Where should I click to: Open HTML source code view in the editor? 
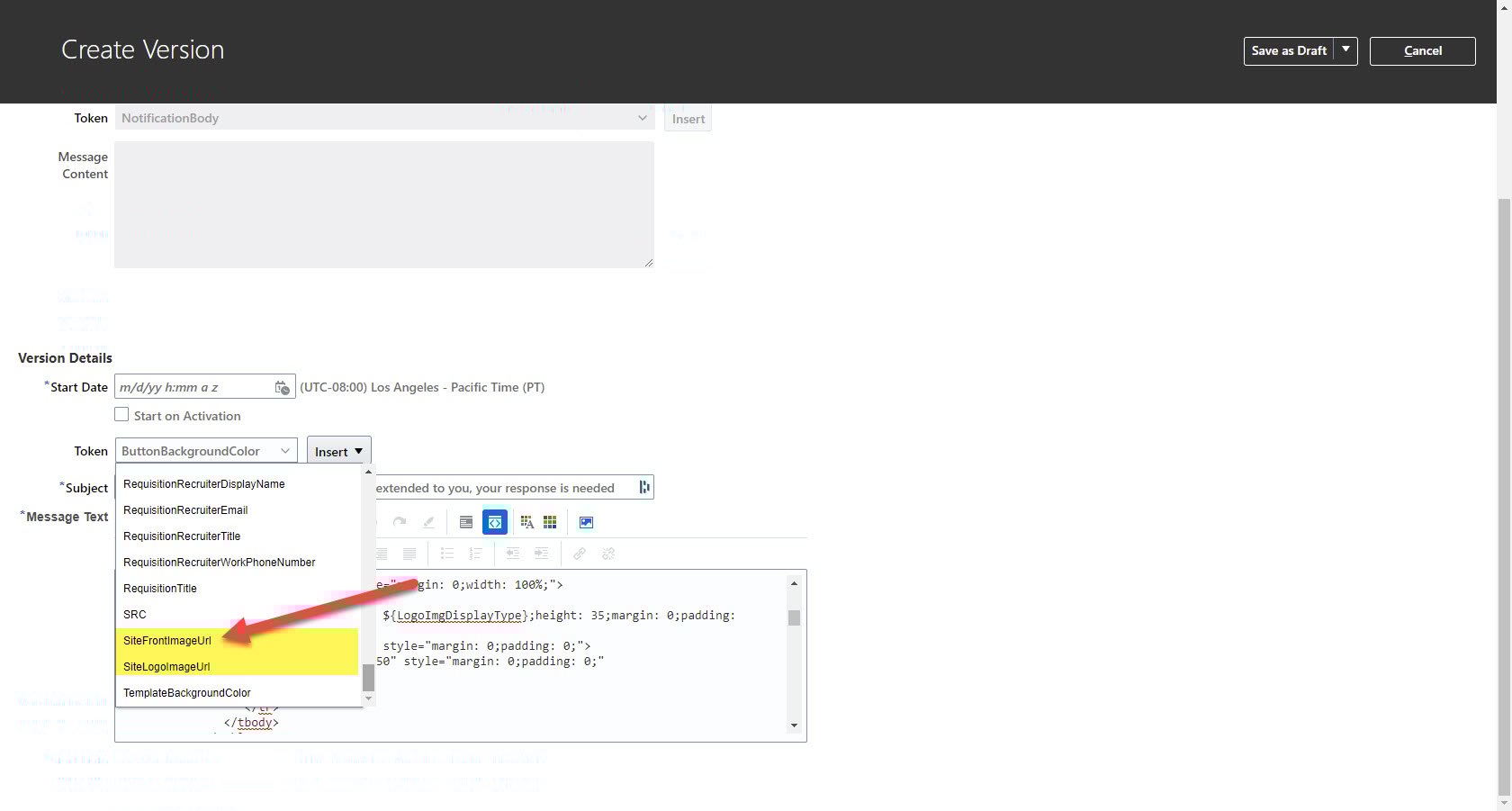[495, 521]
